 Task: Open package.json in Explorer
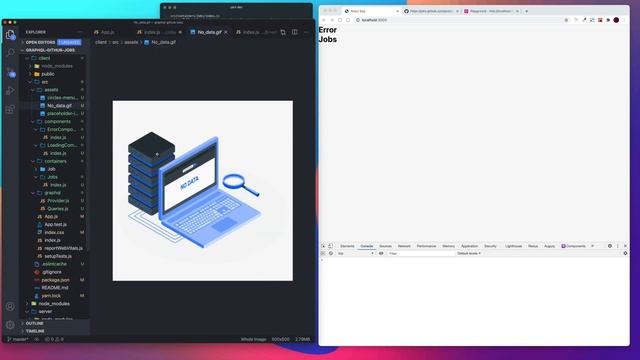(x=55, y=280)
